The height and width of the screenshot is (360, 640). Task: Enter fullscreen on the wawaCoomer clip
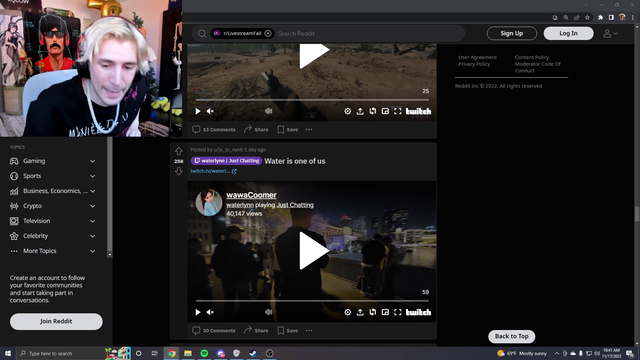[398, 312]
